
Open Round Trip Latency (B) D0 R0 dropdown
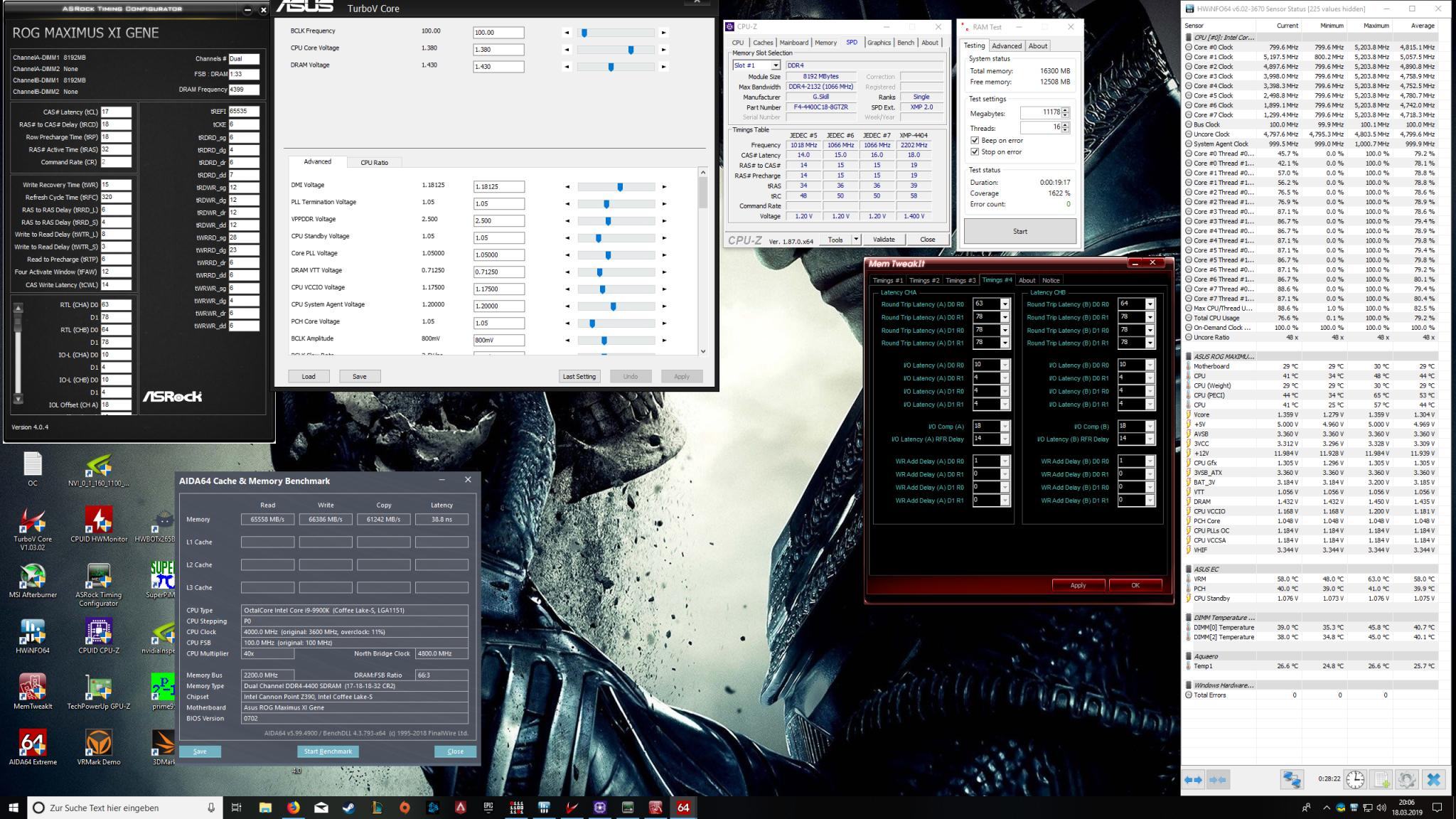pos(1150,304)
